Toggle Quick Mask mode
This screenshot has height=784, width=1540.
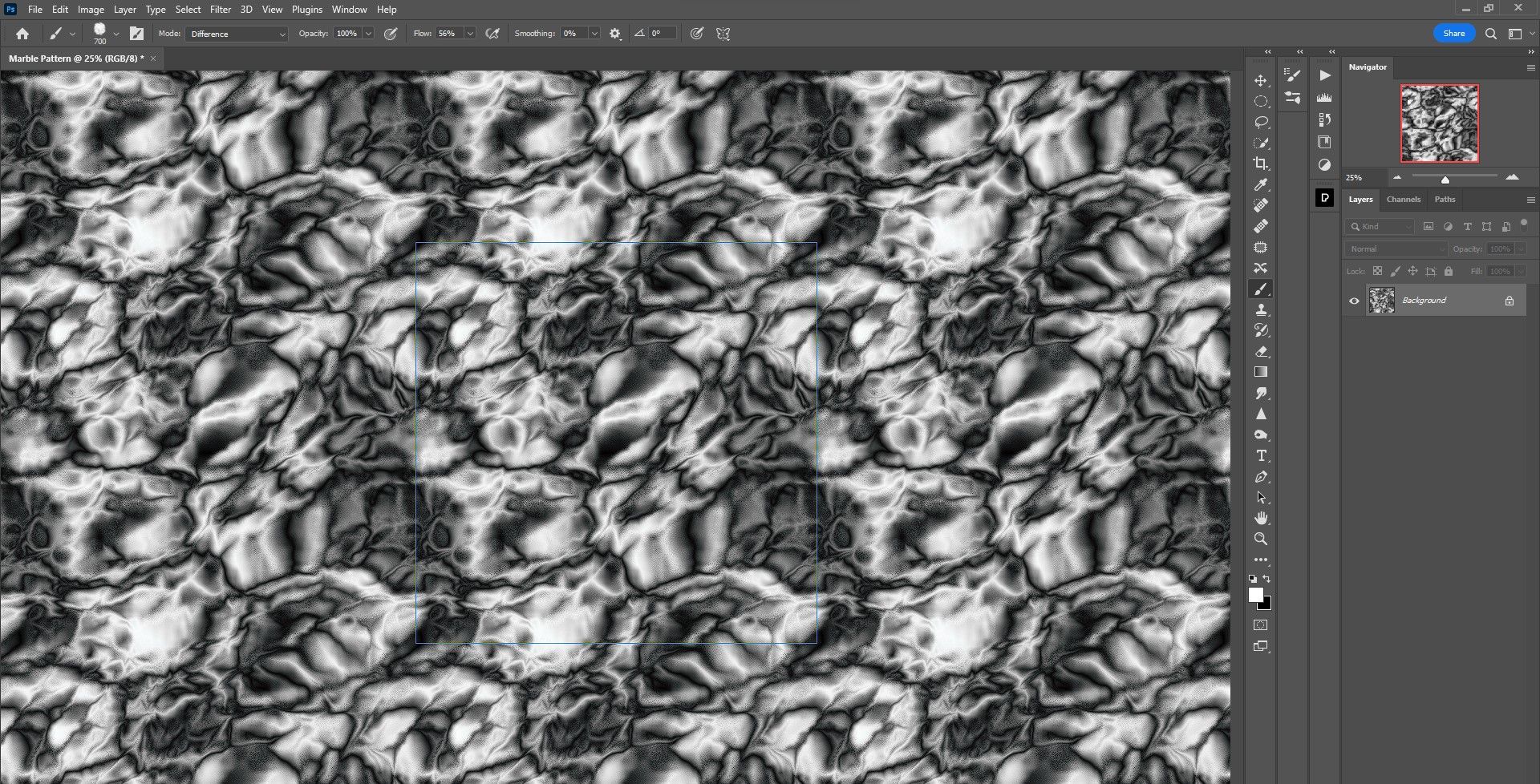pos(1261,625)
